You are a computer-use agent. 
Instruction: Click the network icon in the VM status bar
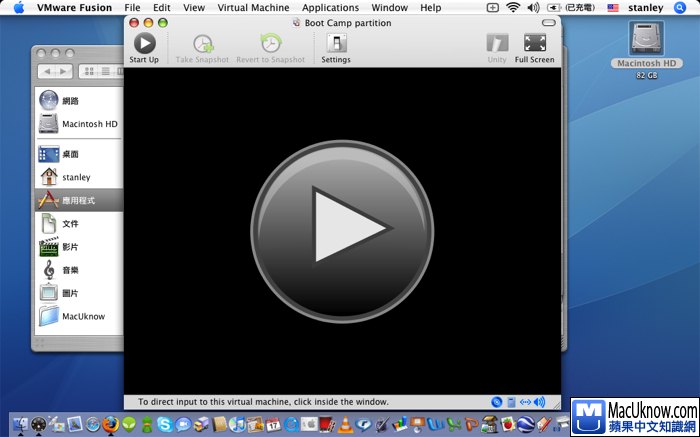click(x=526, y=402)
